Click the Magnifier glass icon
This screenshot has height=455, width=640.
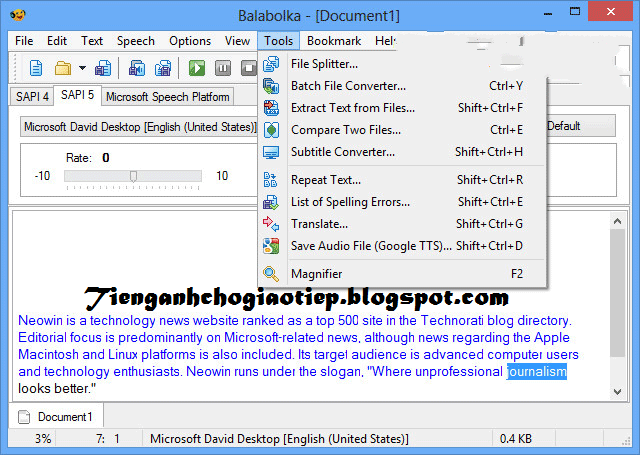click(x=271, y=274)
